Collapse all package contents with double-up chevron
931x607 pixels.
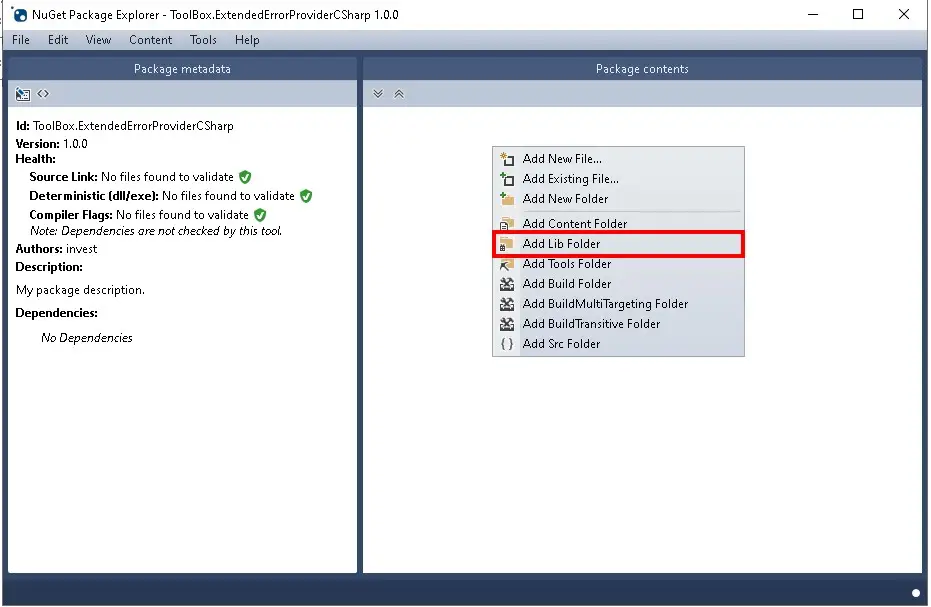coord(399,94)
